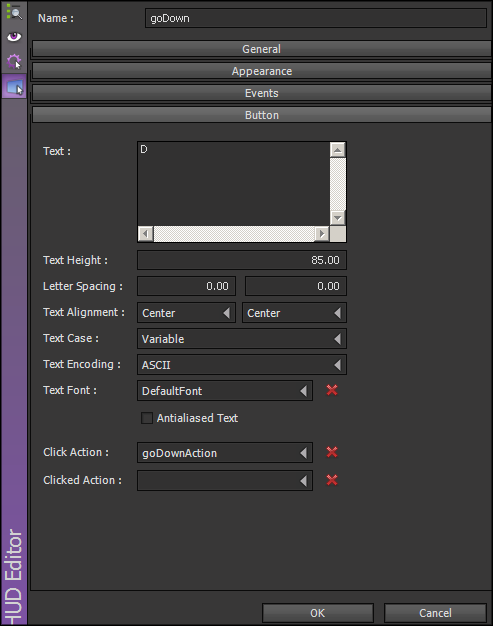Clear Clicked Action with red X
The width and height of the screenshot is (493, 626).
point(332,480)
